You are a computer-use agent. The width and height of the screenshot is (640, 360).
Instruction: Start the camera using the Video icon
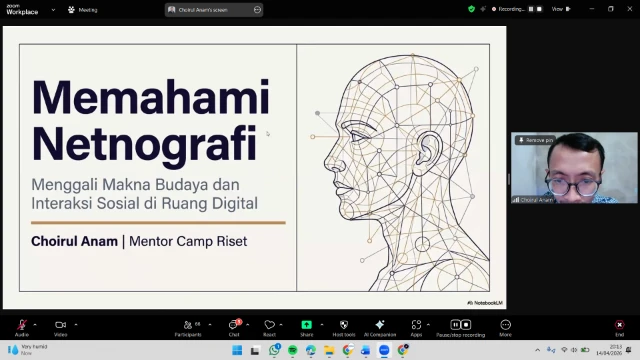tap(60, 325)
